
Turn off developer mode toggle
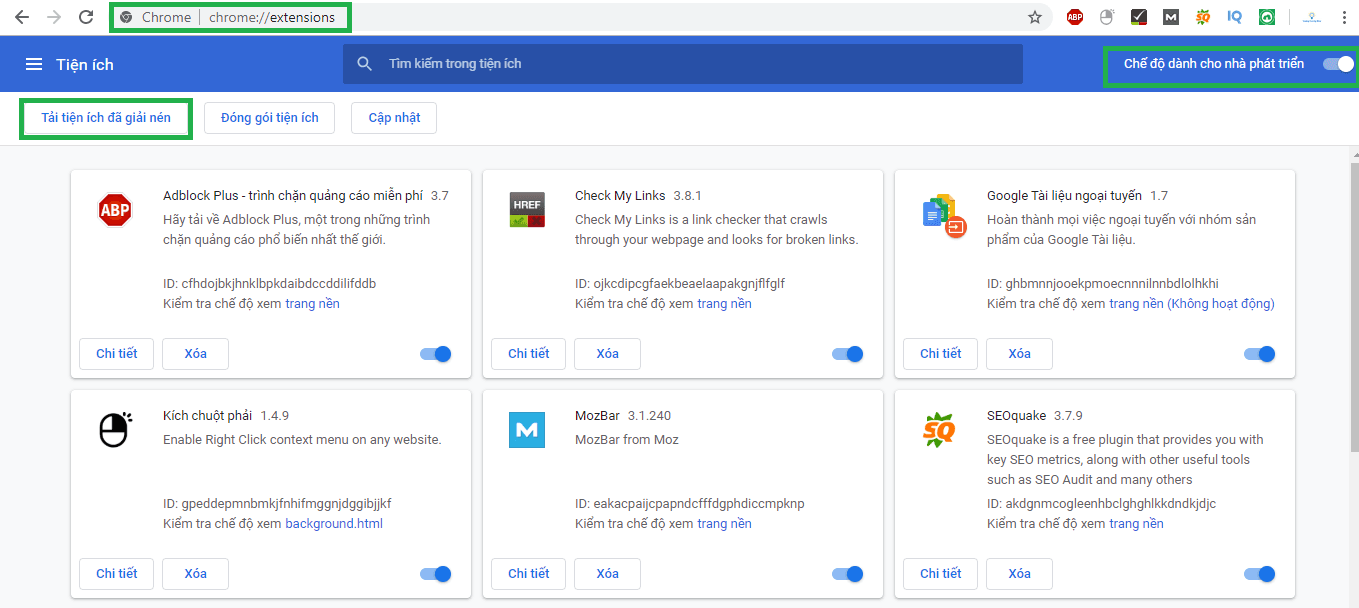coord(1337,64)
